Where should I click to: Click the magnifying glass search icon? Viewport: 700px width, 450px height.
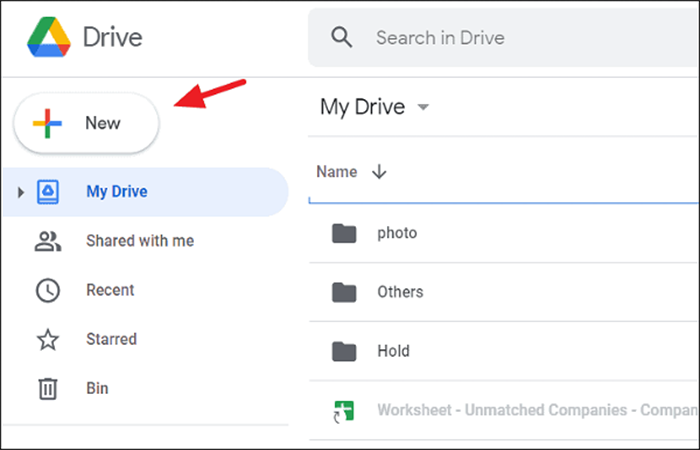(x=342, y=37)
